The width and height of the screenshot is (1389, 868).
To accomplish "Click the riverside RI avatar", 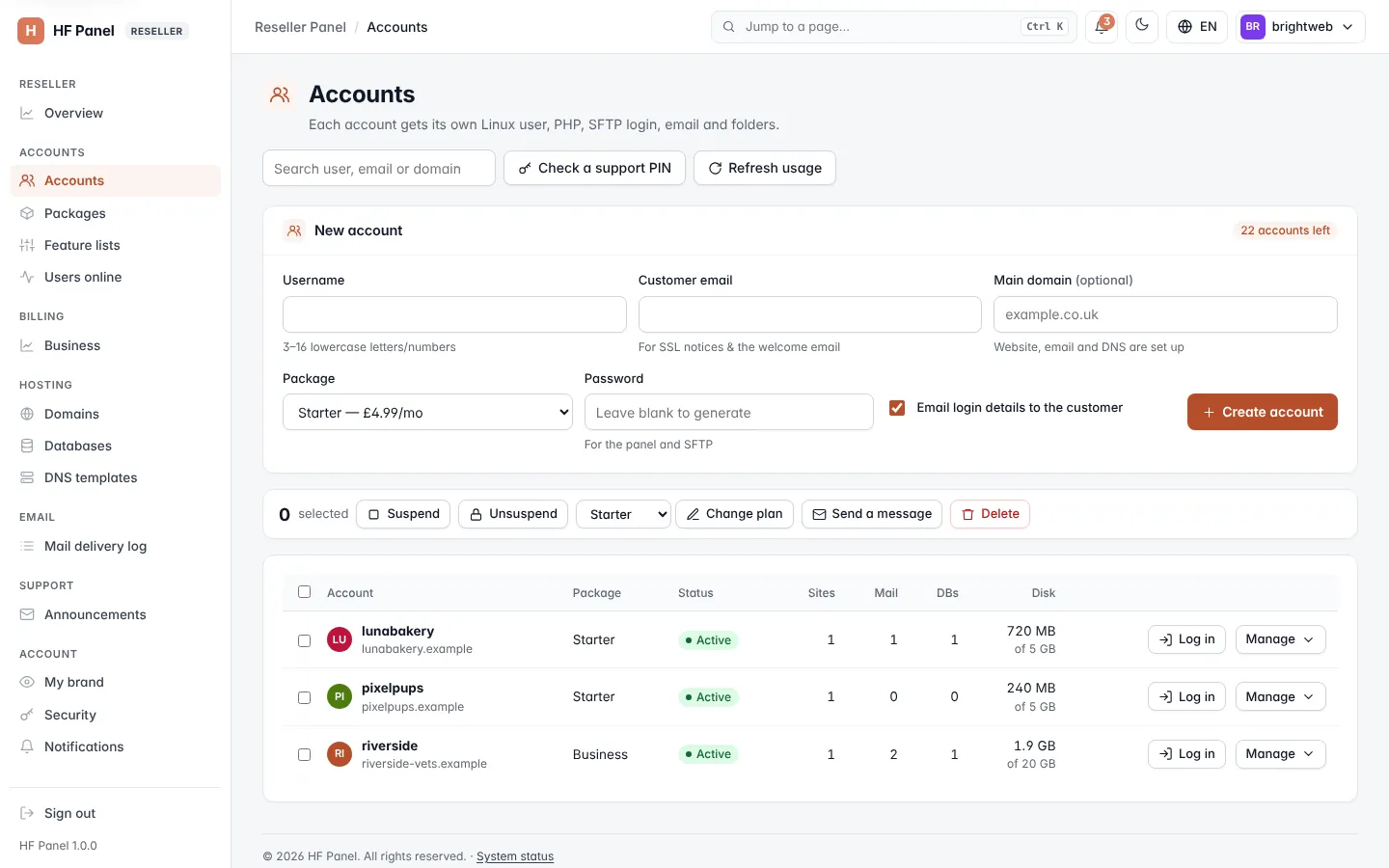I will (340, 754).
